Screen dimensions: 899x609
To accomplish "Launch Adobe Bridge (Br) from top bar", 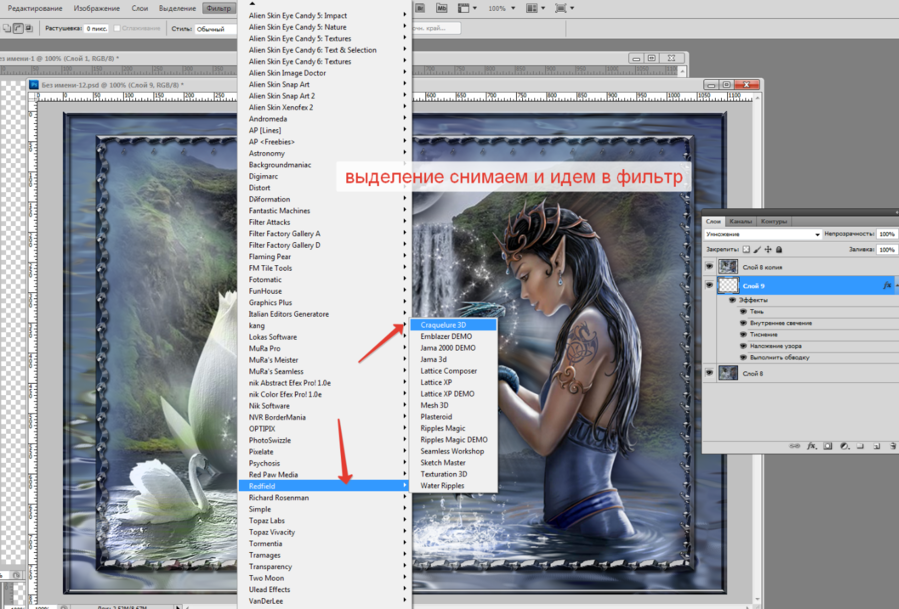I will pyautogui.click(x=420, y=8).
